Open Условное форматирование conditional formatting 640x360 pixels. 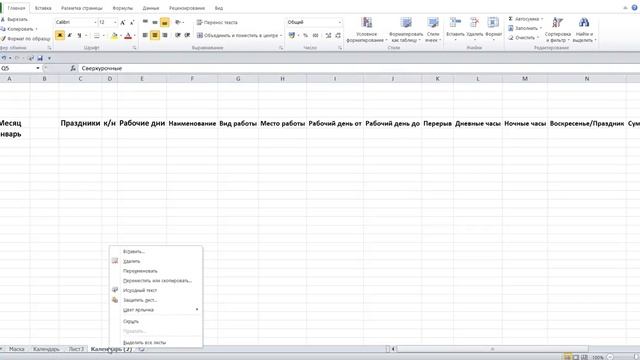click(367, 30)
